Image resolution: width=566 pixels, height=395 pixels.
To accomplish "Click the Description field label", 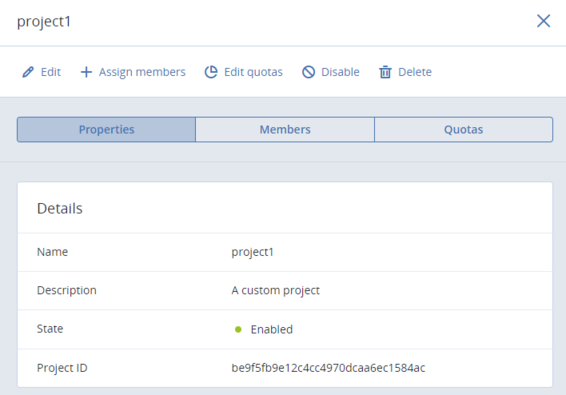I will 66,290.
